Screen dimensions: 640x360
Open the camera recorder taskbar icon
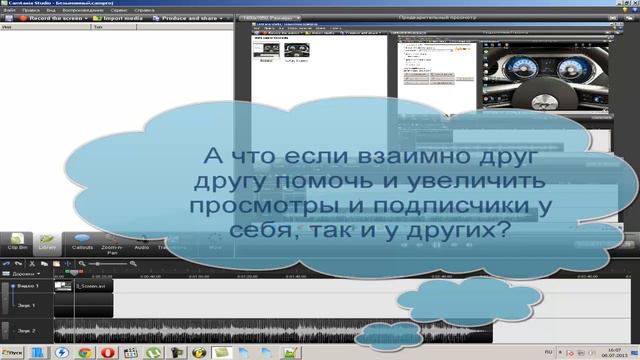[x=176, y=352]
